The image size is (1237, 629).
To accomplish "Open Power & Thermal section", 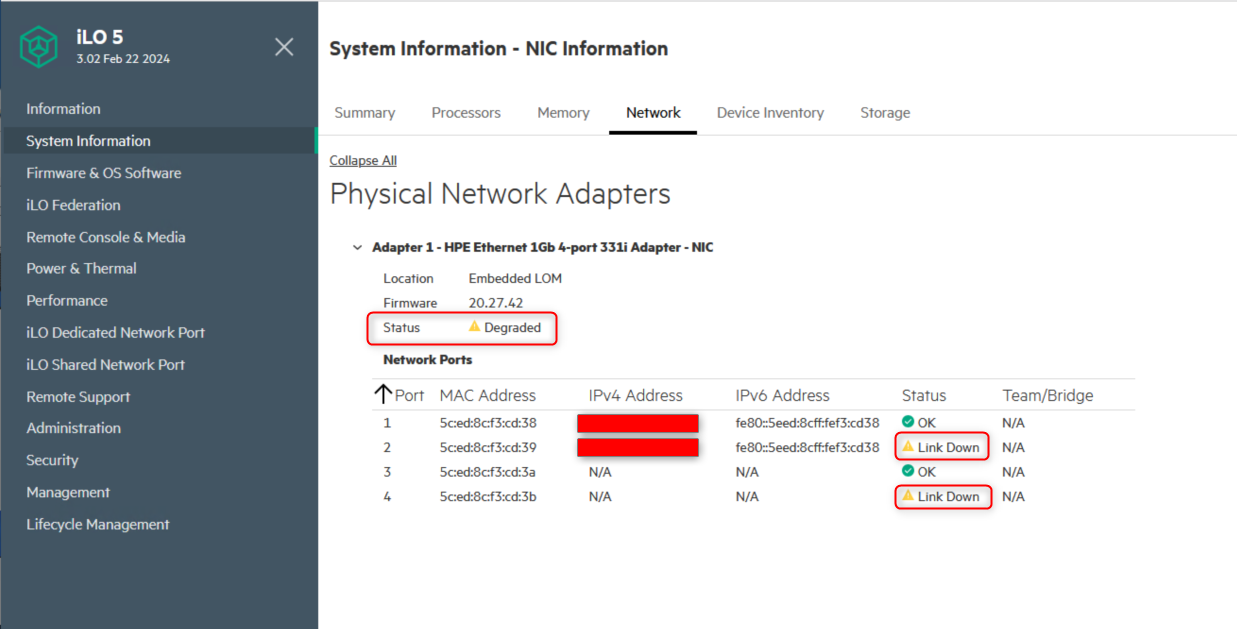I will [81, 268].
